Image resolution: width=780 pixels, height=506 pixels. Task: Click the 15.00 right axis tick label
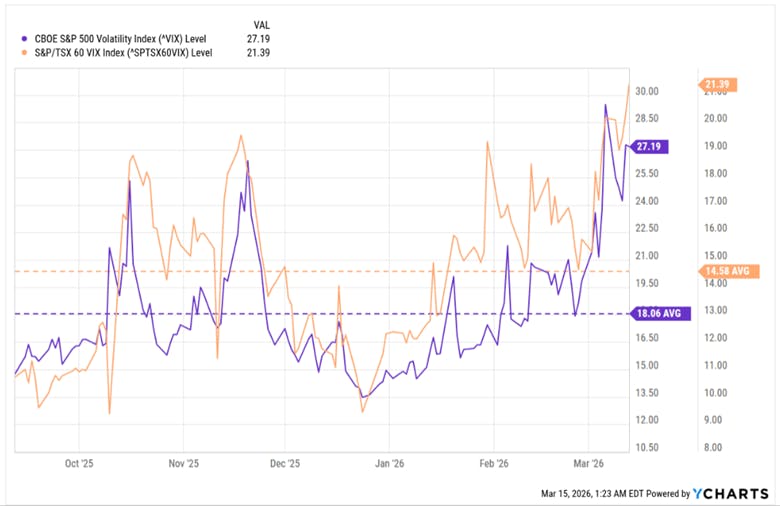[715, 255]
